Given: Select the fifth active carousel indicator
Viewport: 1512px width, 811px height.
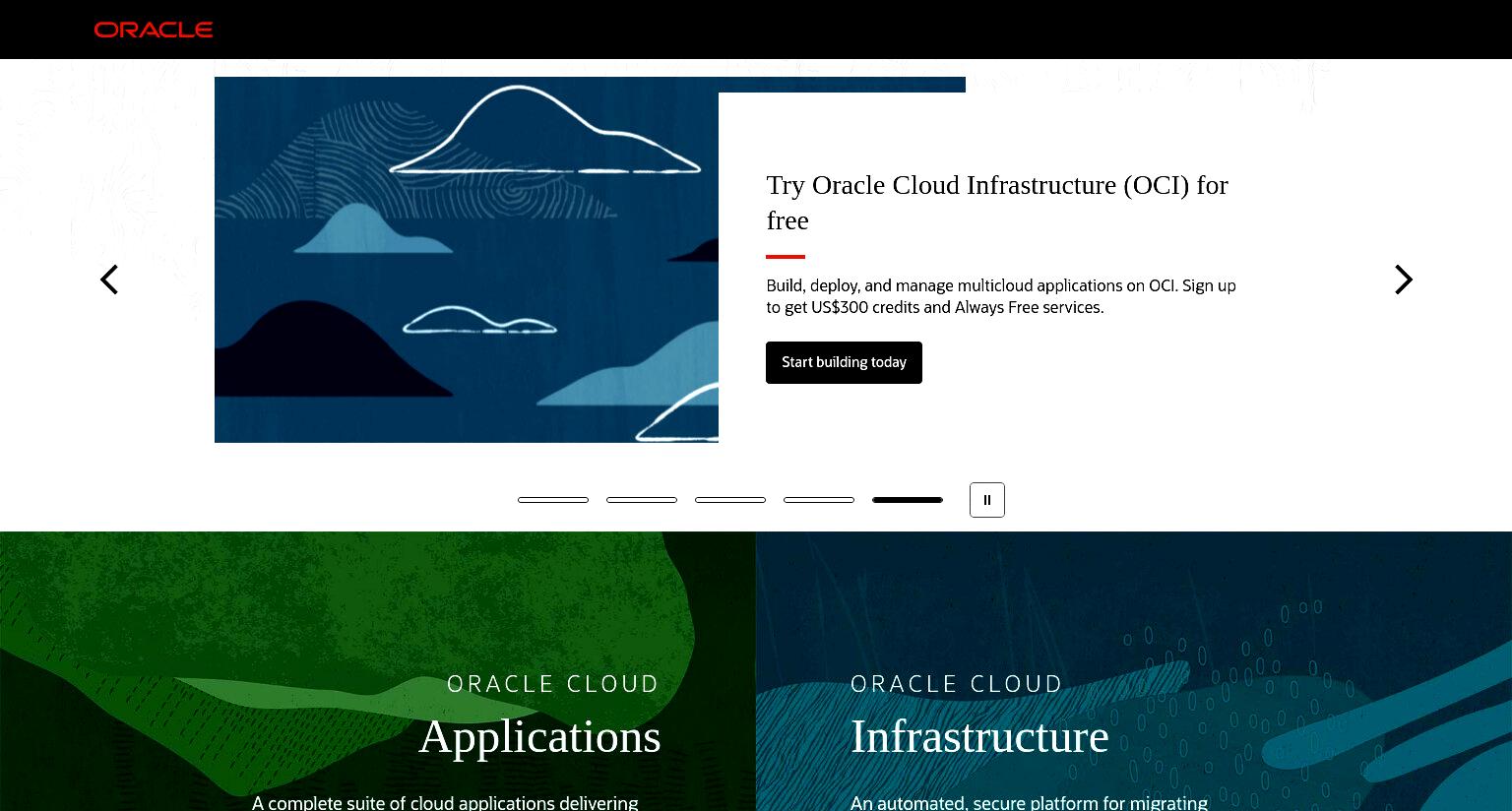Looking at the screenshot, I should point(908,500).
